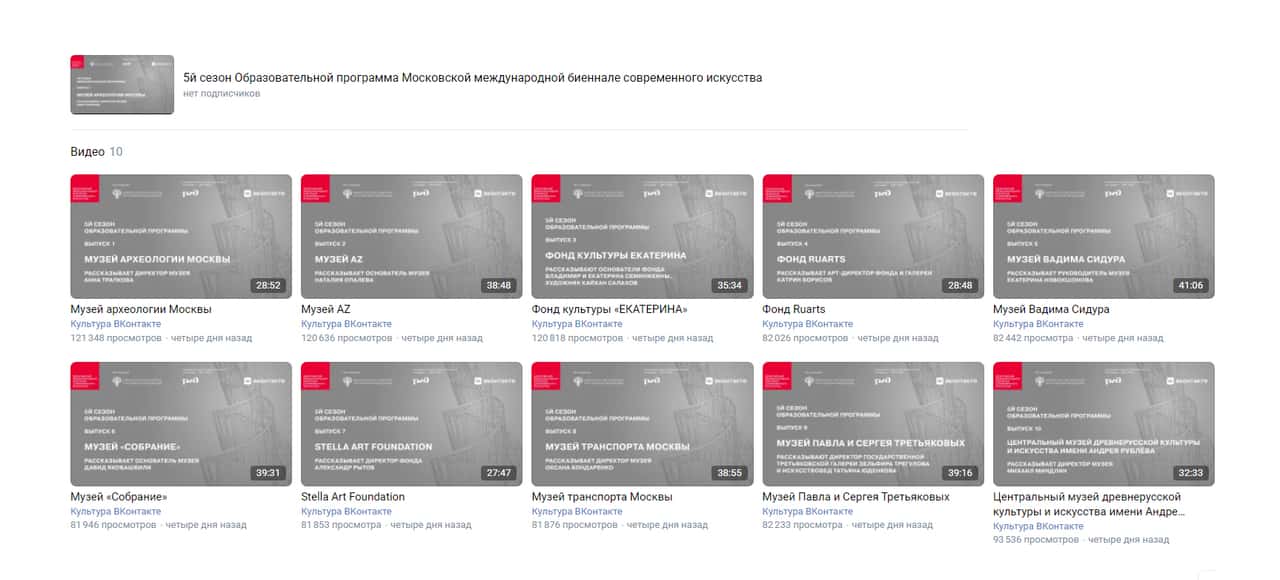Open the Фонд культуры Екатерина video thumbnail
The width and height of the screenshot is (1280, 580).
click(642, 236)
